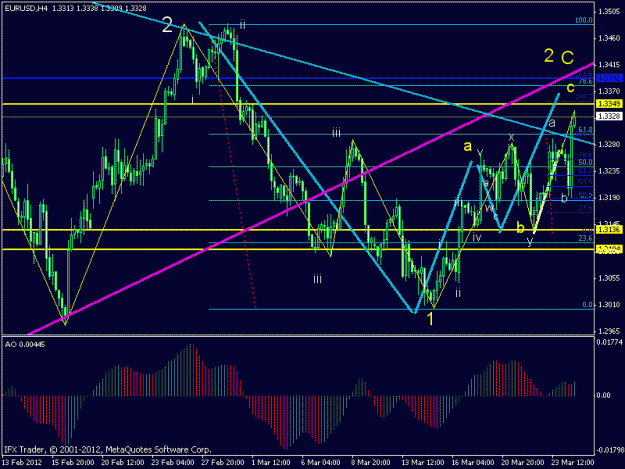Select the 1.3280 price axis label

click(x=609, y=144)
